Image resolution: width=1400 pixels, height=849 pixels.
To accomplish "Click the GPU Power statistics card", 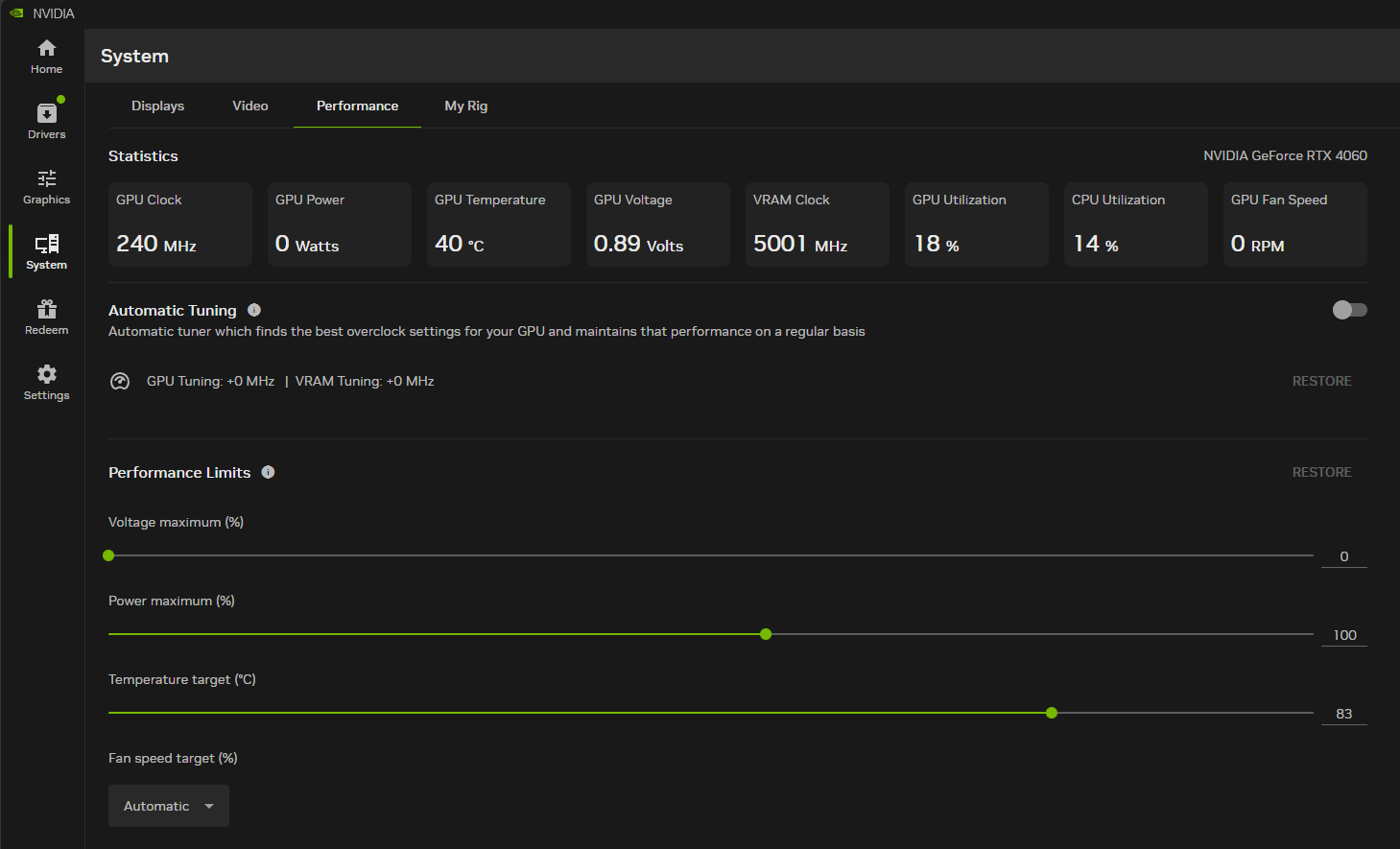I will click(x=340, y=224).
